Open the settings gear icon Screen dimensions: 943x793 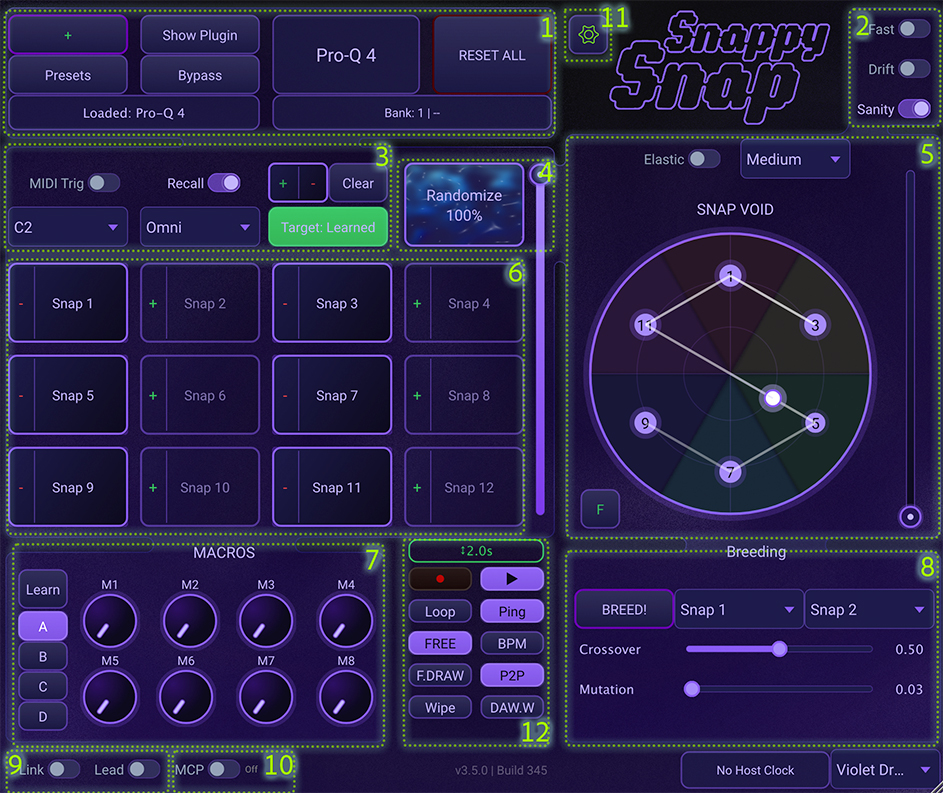(x=589, y=31)
